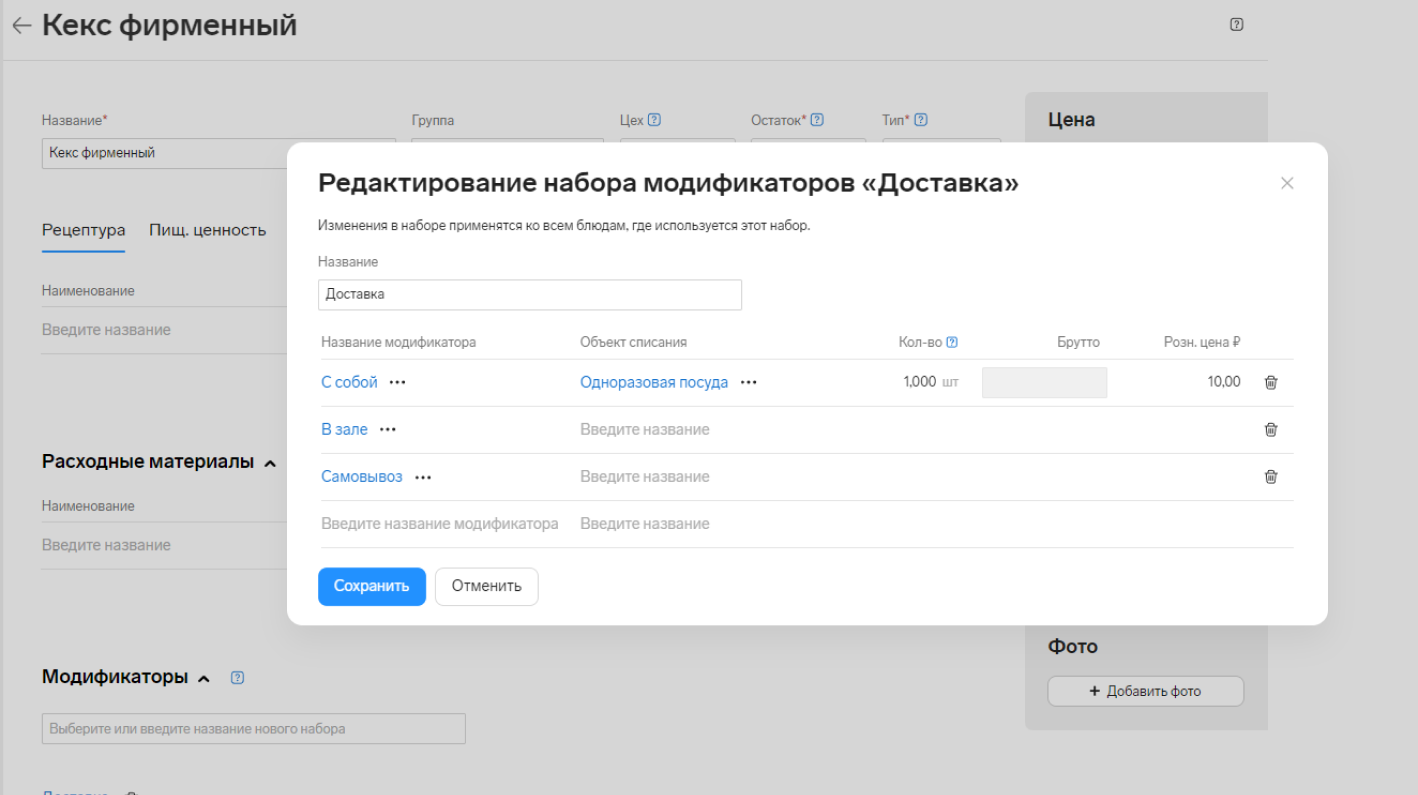Click the 'Добавить фото' button

tap(1146, 691)
